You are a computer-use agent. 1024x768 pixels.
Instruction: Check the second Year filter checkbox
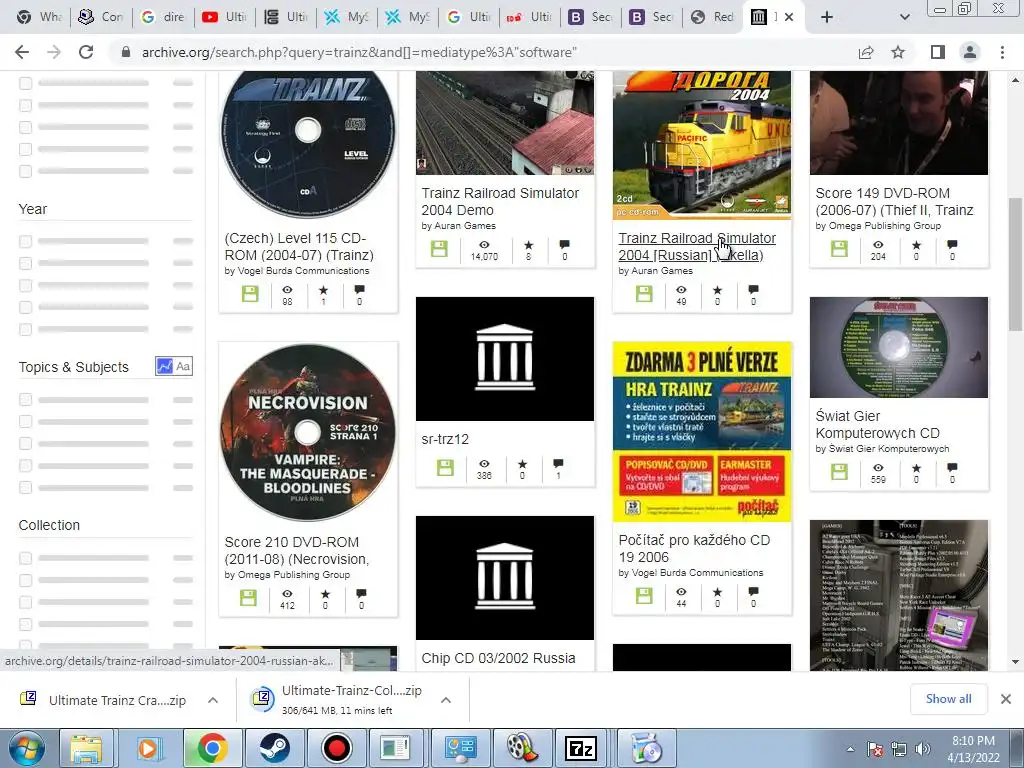tap(25, 263)
